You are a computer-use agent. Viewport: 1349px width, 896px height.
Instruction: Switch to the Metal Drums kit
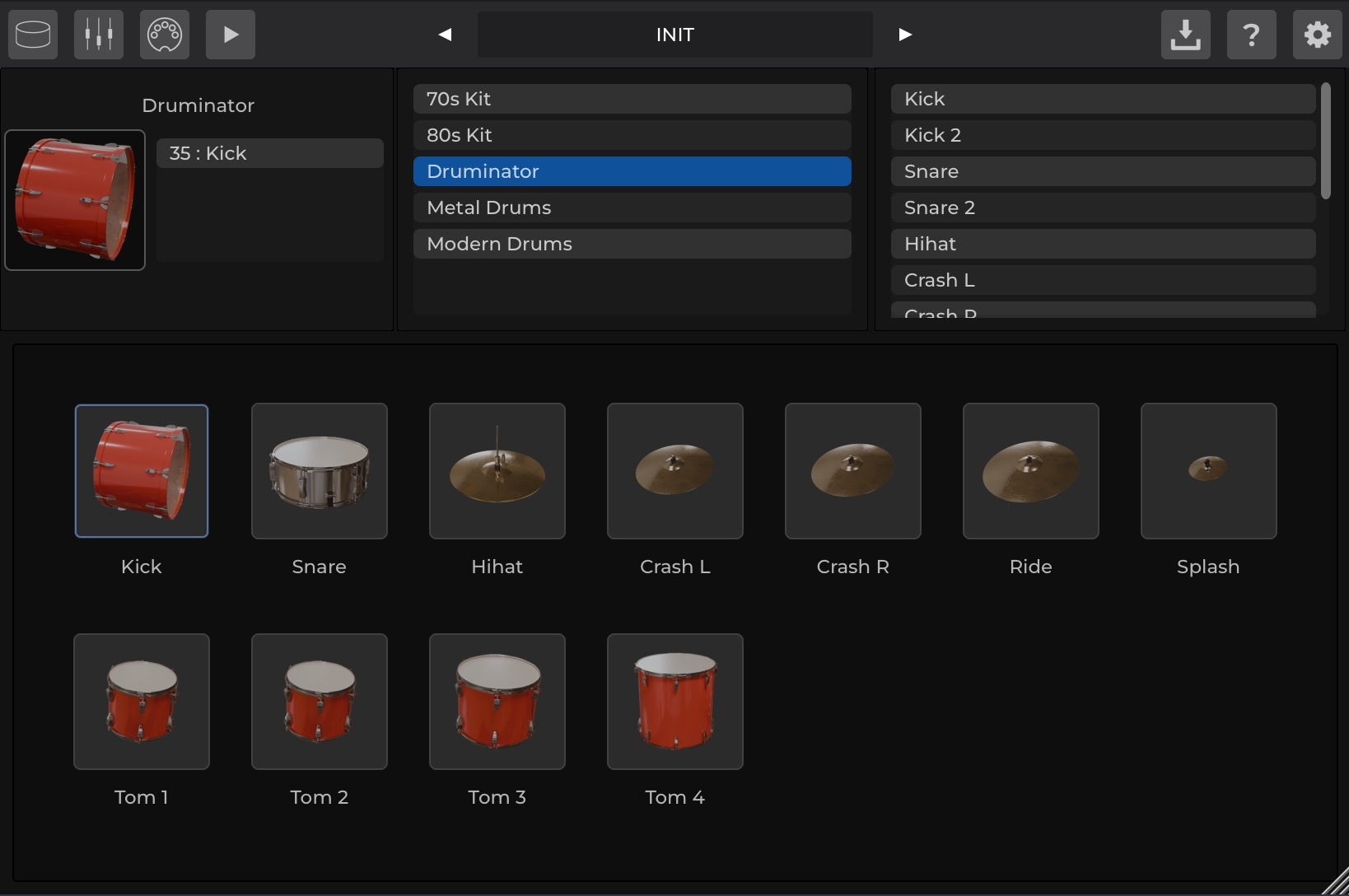pyautogui.click(x=632, y=208)
